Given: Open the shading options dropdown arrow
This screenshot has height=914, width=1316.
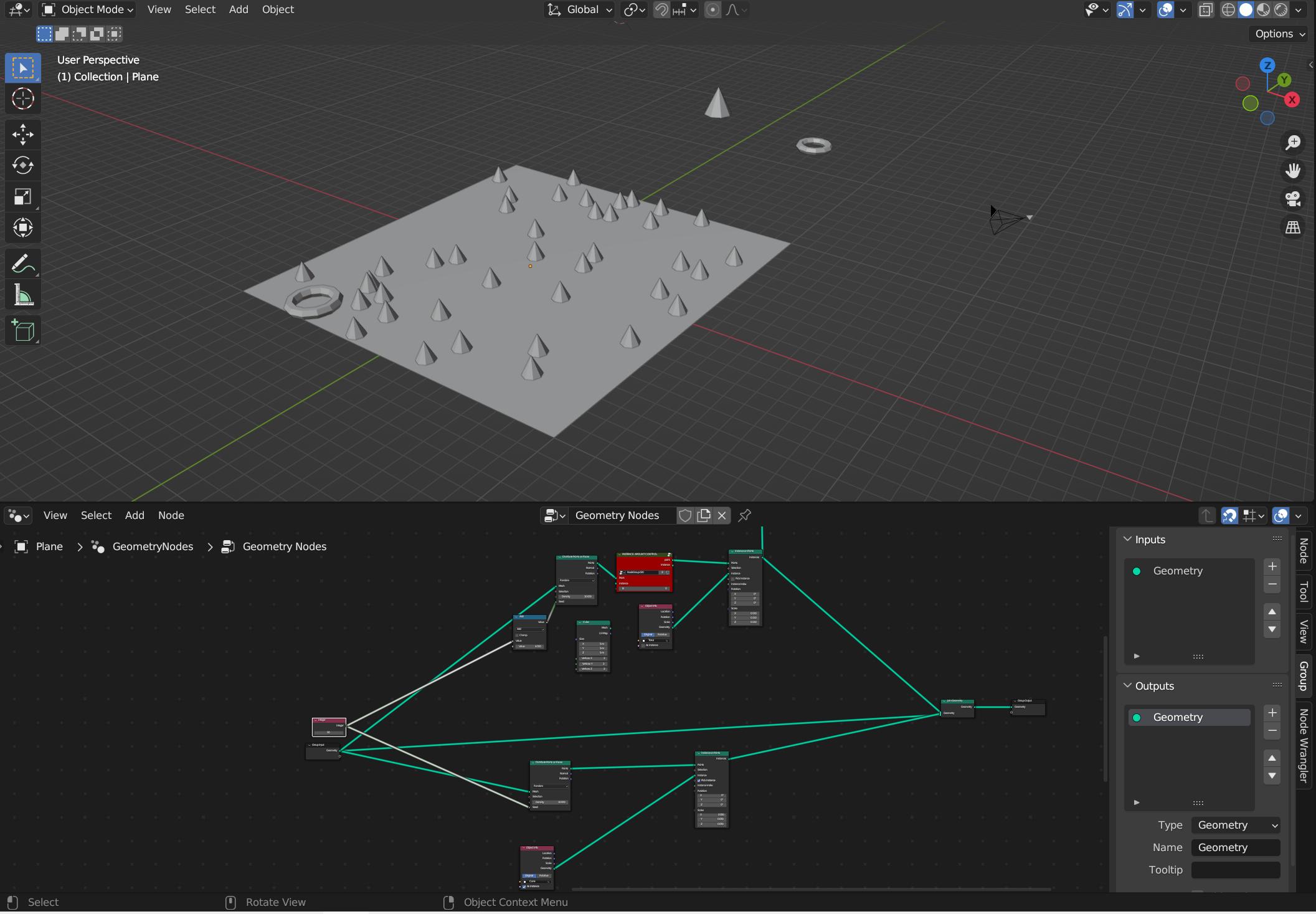Looking at the screenshot, I should tap(1299, 9).
